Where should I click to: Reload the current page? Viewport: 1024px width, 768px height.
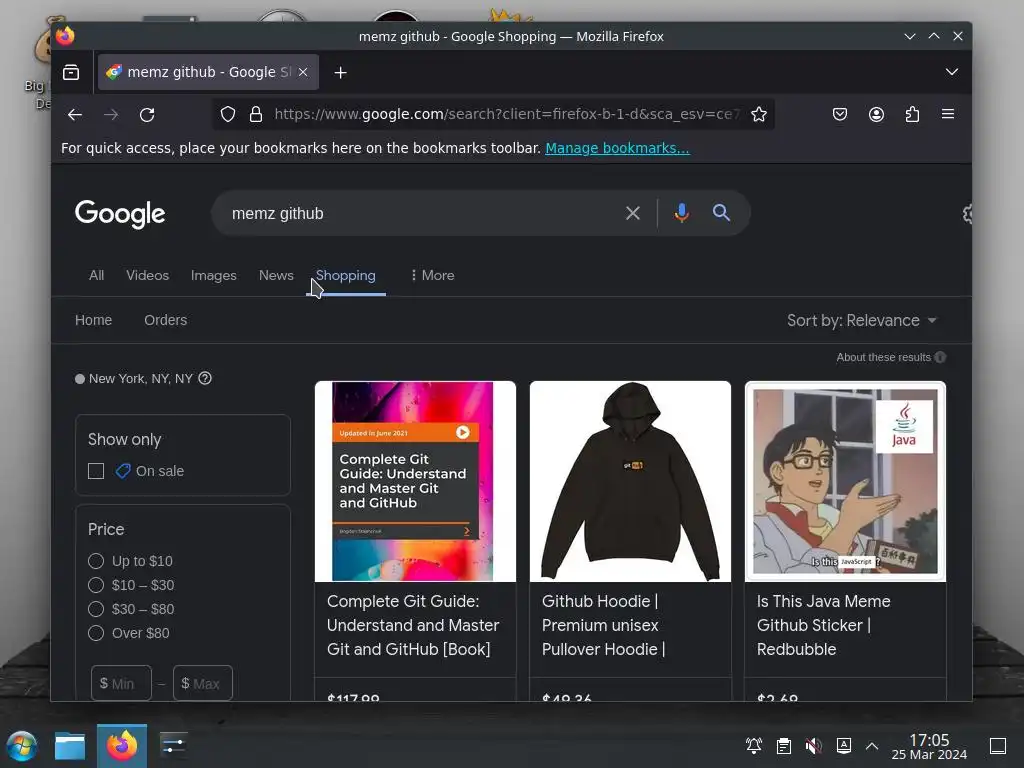(x=147, y=115)
